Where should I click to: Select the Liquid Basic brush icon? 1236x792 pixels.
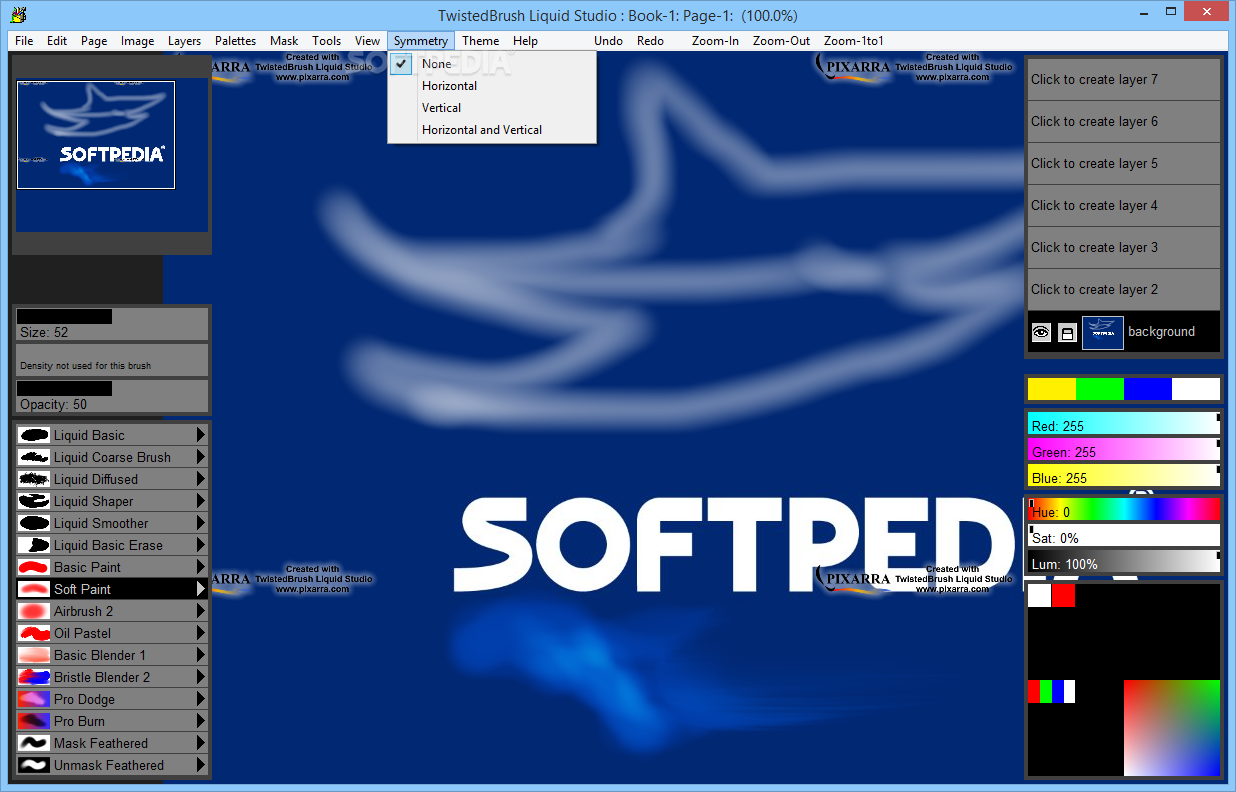point(34,435)
